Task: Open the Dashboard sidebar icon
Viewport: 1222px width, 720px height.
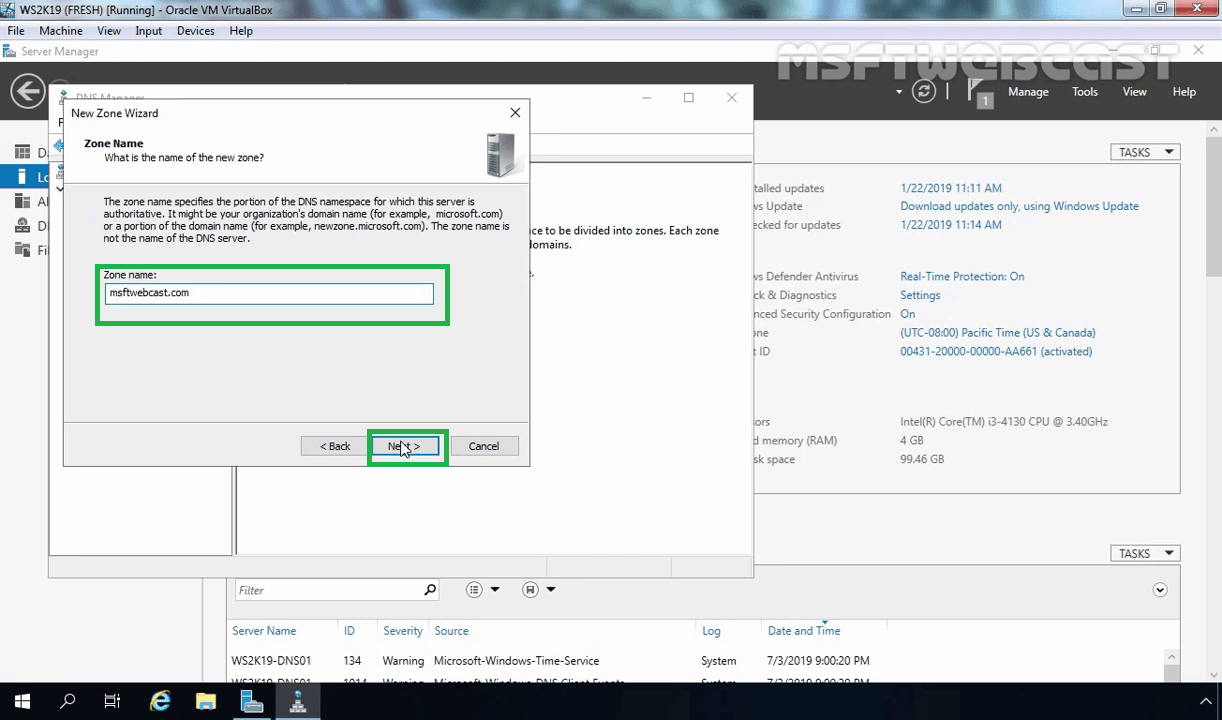Action: click(x=22, y=152)
